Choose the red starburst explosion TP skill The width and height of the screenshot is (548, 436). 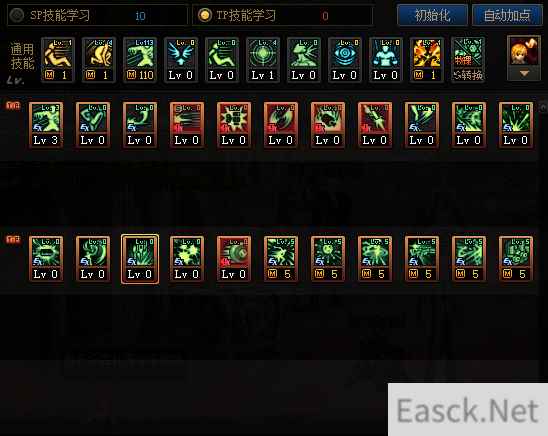click(234, 125)
